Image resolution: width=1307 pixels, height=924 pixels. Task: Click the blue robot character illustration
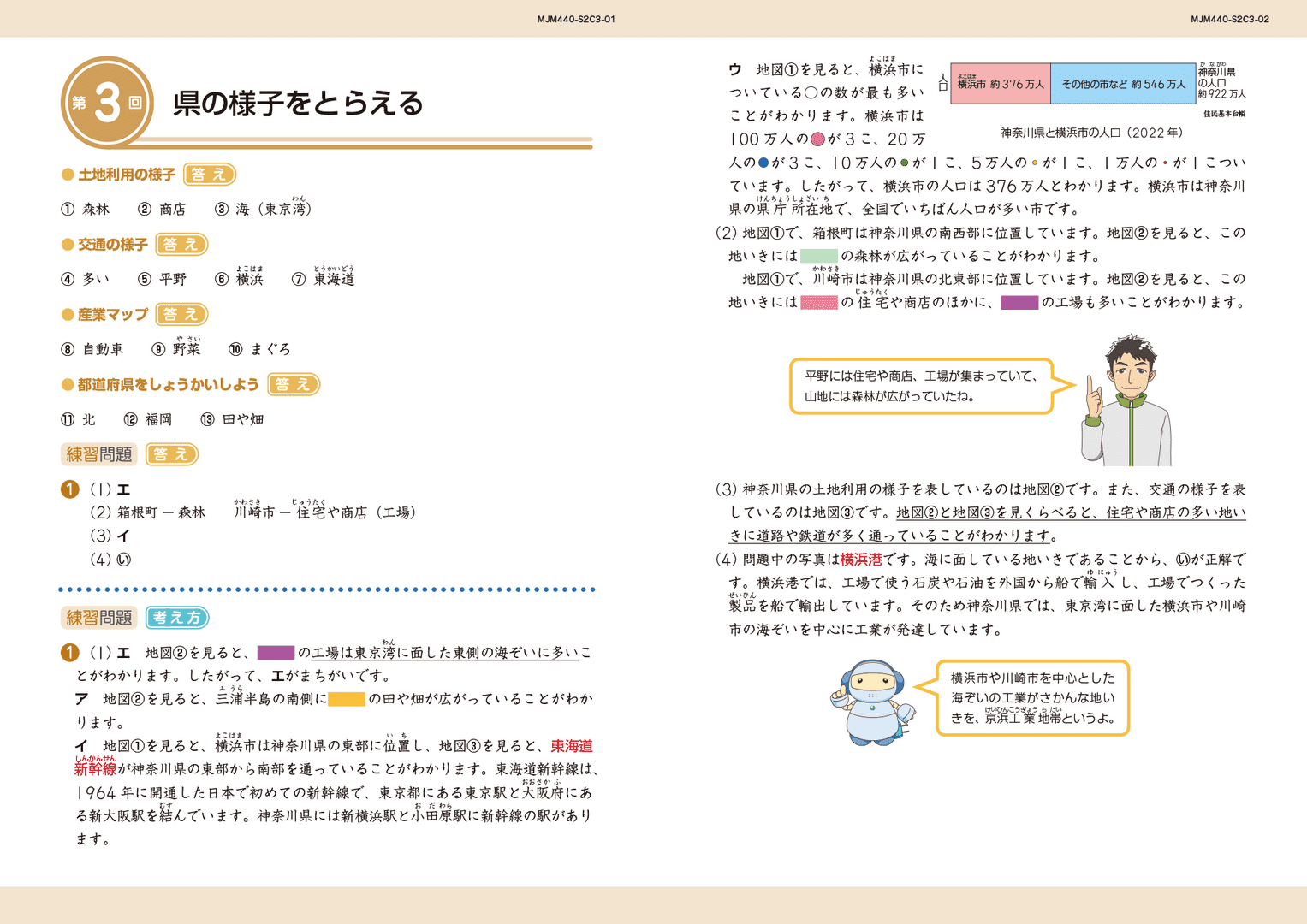click(x=873, y=702)
